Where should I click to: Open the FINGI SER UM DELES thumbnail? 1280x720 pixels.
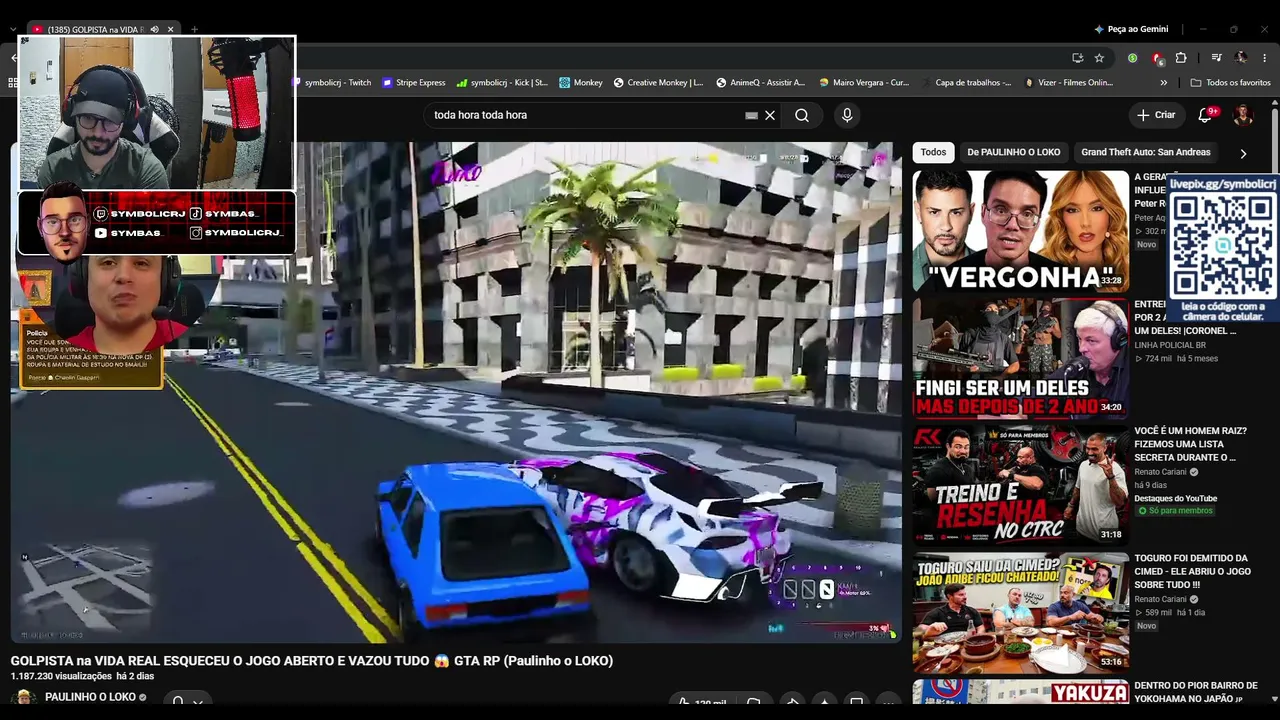1020,358
